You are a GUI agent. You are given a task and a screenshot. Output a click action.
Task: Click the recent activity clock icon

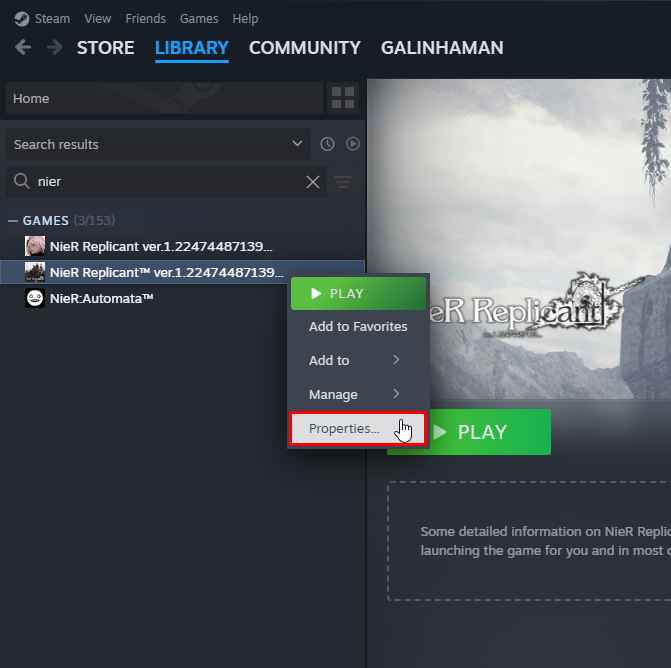[x=327, y=144]
